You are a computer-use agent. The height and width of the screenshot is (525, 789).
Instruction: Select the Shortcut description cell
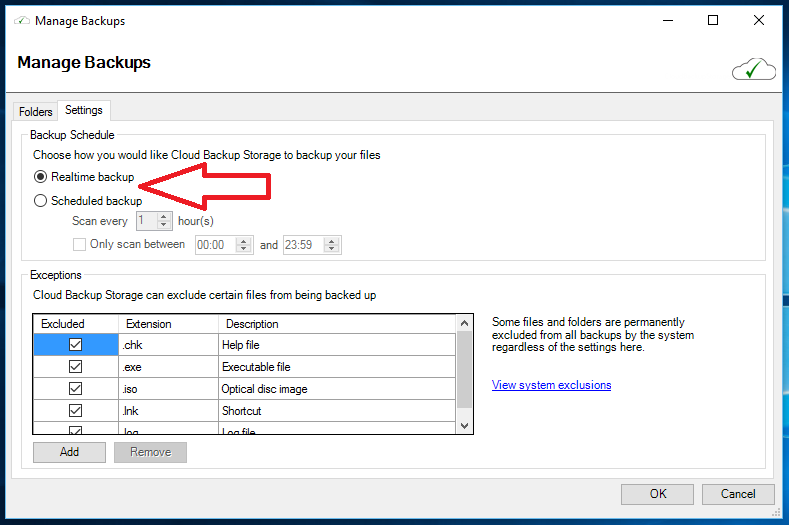coord(337,411)
